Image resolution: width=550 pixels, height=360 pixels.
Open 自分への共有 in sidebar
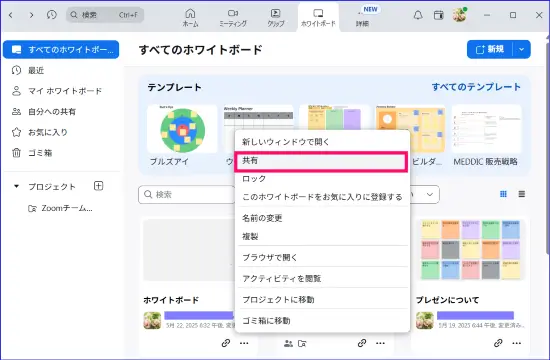(x=44, y=112)
